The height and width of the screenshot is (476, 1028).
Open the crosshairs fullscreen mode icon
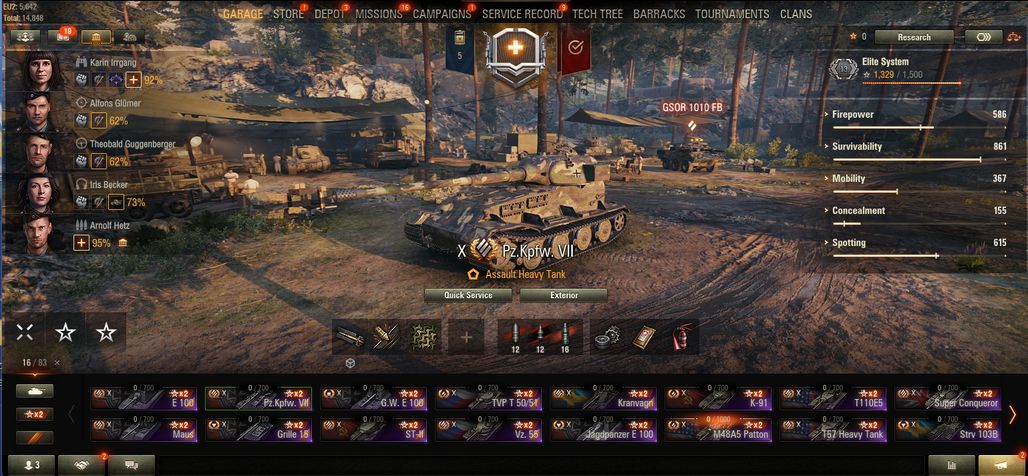25,332
